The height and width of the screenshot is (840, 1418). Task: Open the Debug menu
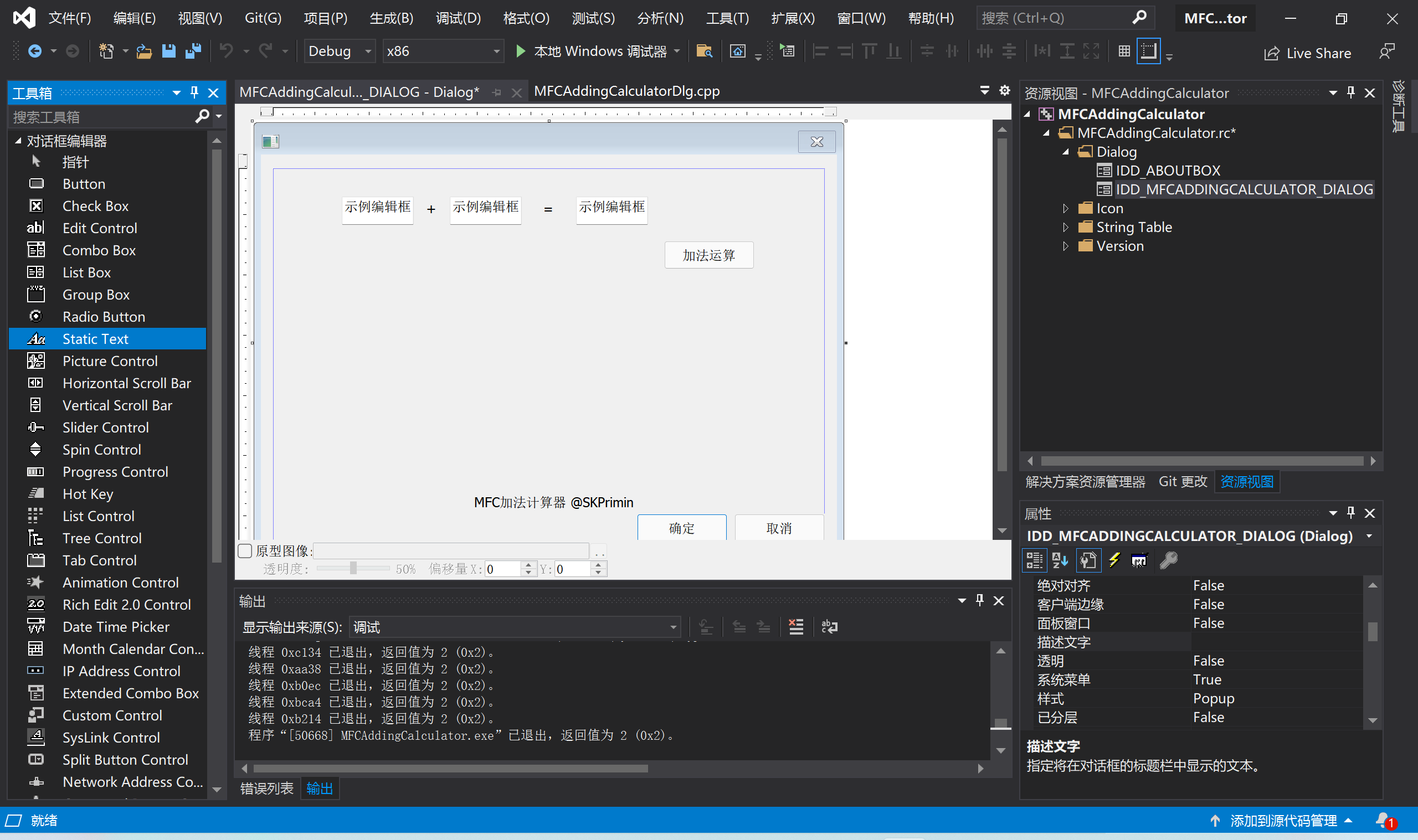458,18
